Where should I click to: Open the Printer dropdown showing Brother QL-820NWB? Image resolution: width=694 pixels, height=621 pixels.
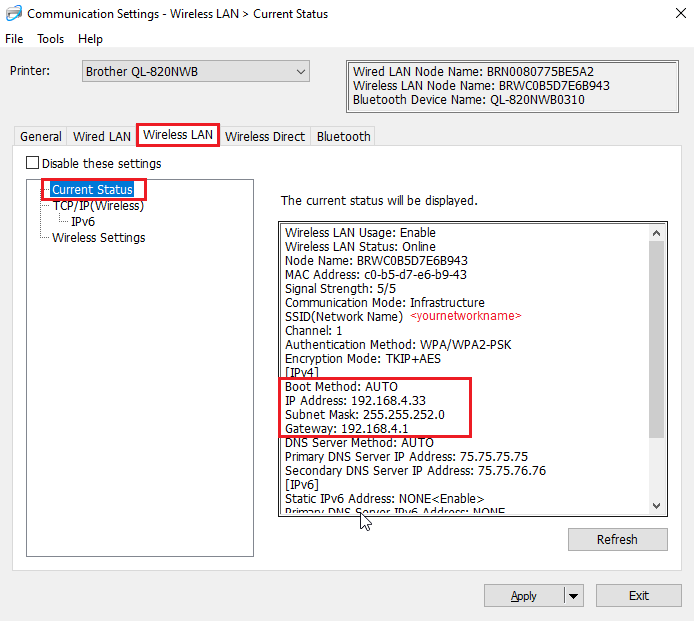click(196, 71)
